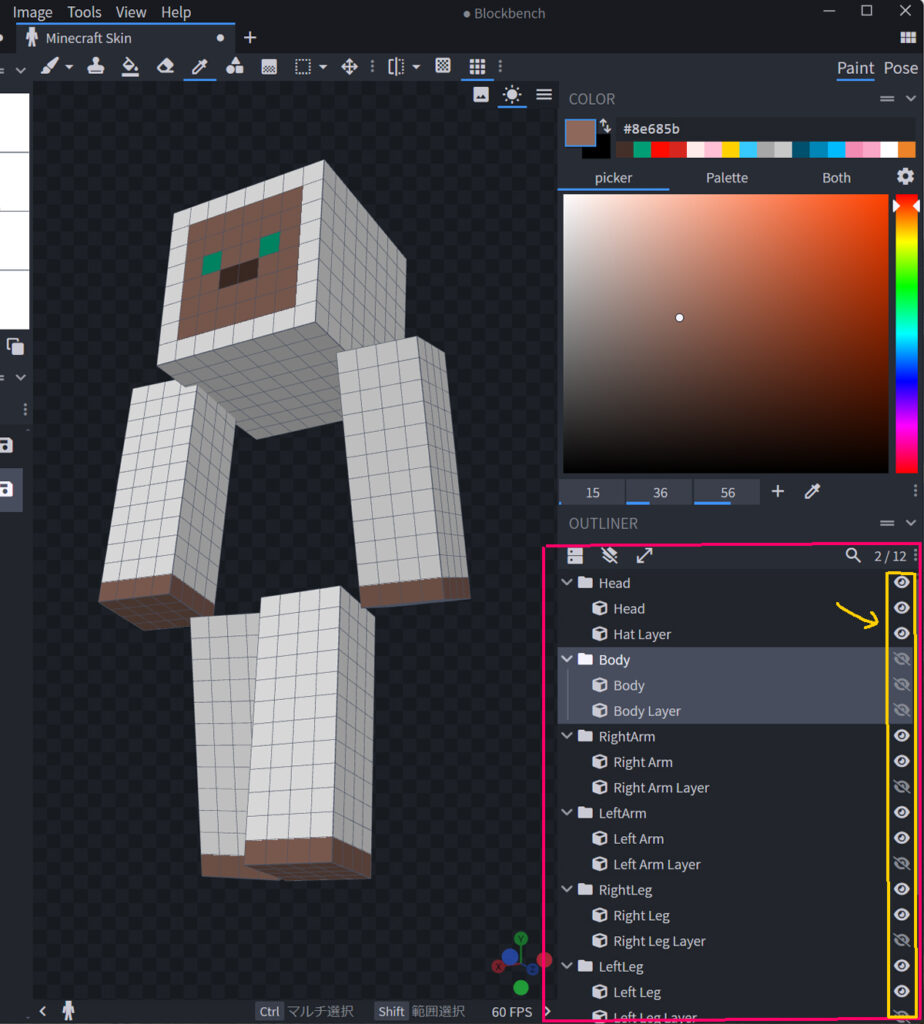Choose the Eraser tool
924x1024 pixels.
point(166,67)
